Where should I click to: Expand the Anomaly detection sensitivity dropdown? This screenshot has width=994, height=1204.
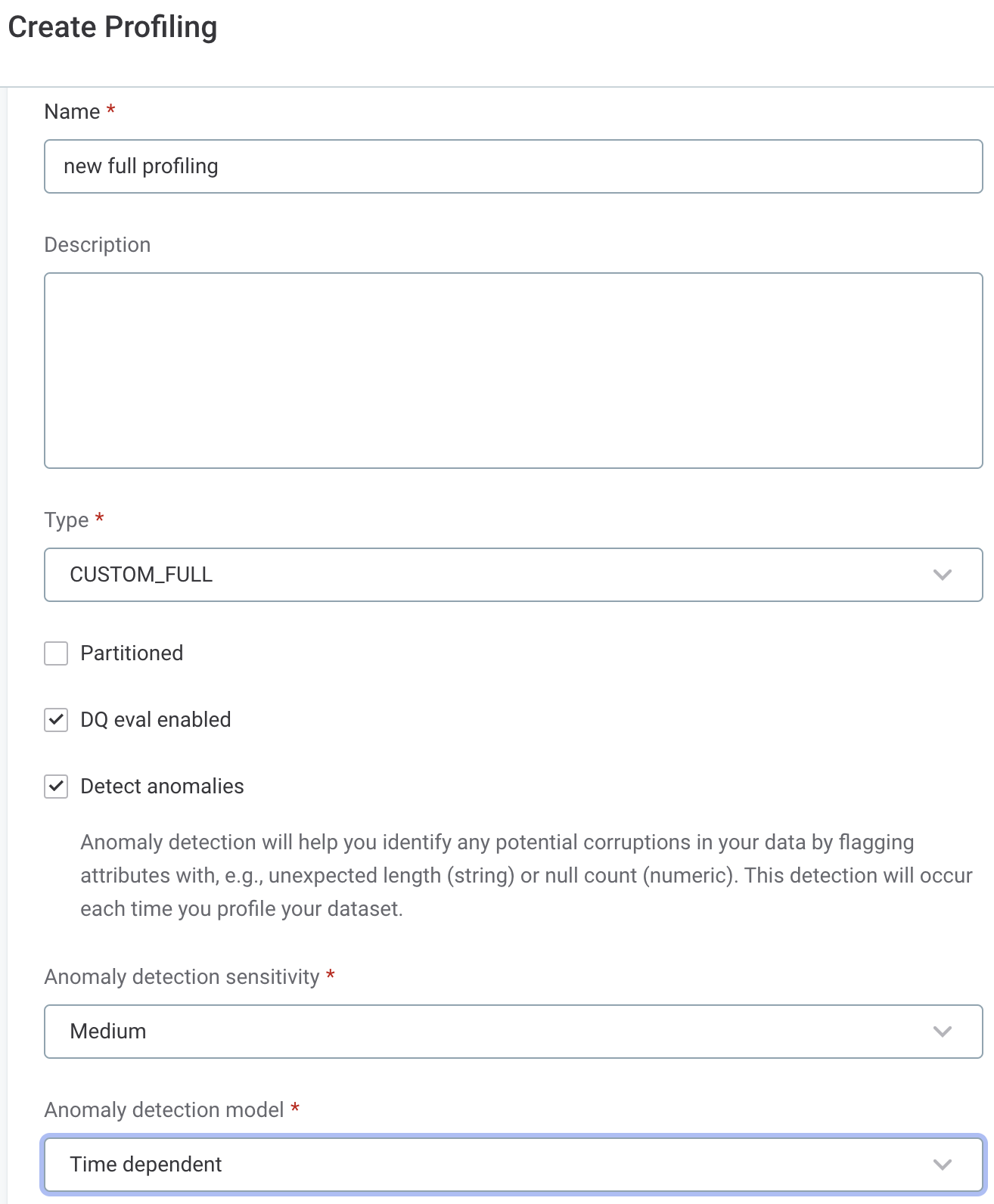pos(513,1031)
